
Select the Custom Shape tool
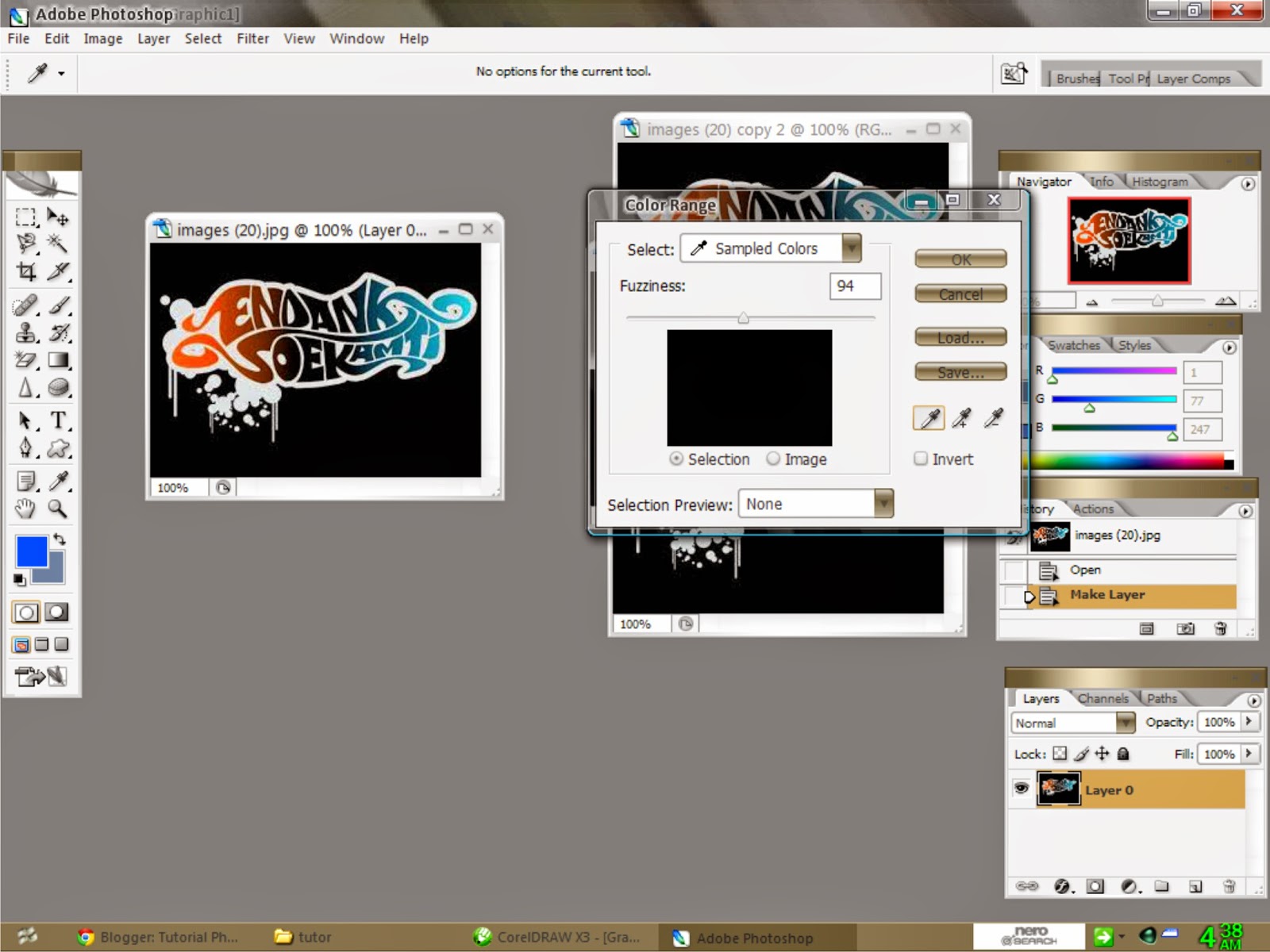tap(58, 448)
